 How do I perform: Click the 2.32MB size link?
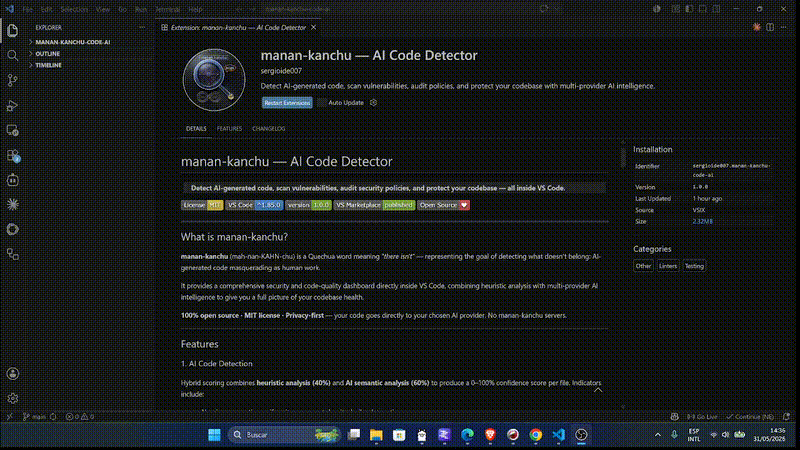(x=703, y=221)
